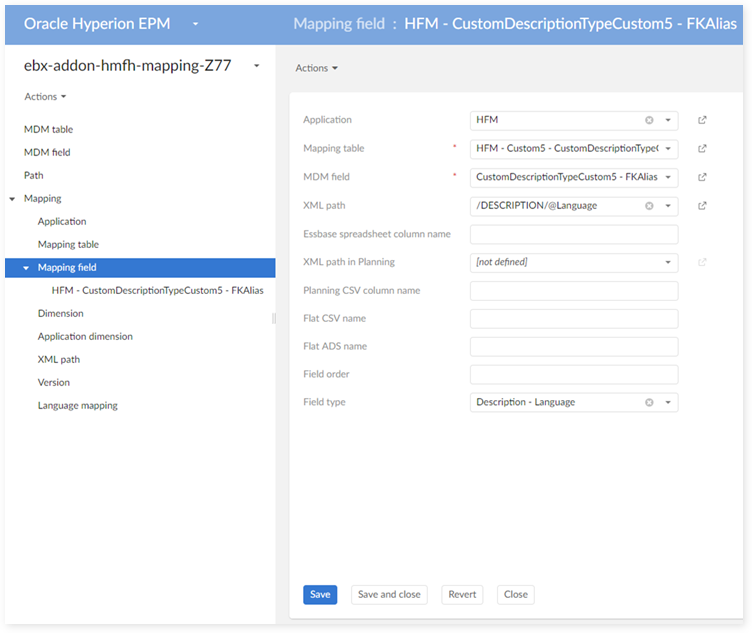Image resolution: width=752 pixels, height=633 pixels.
Task: Open the XML path in Planning dropdown
Action: tap(667, 263)
